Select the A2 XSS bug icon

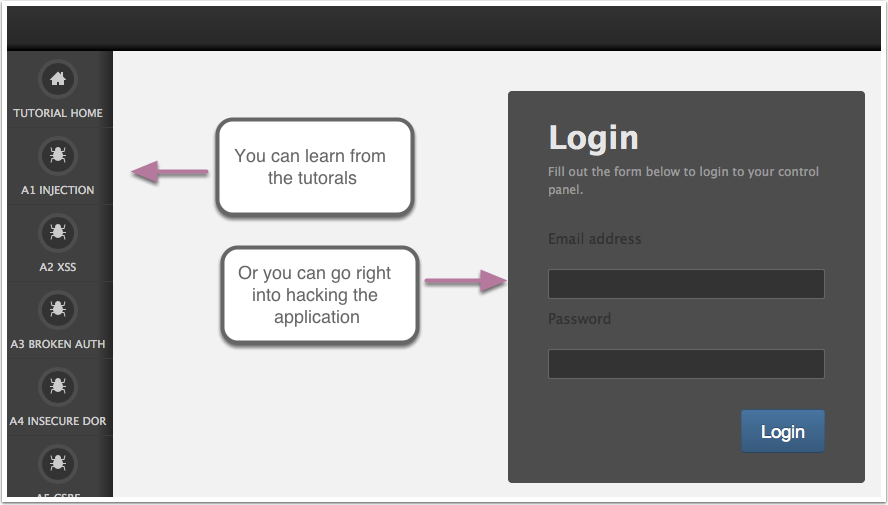[x=58, y=232]
